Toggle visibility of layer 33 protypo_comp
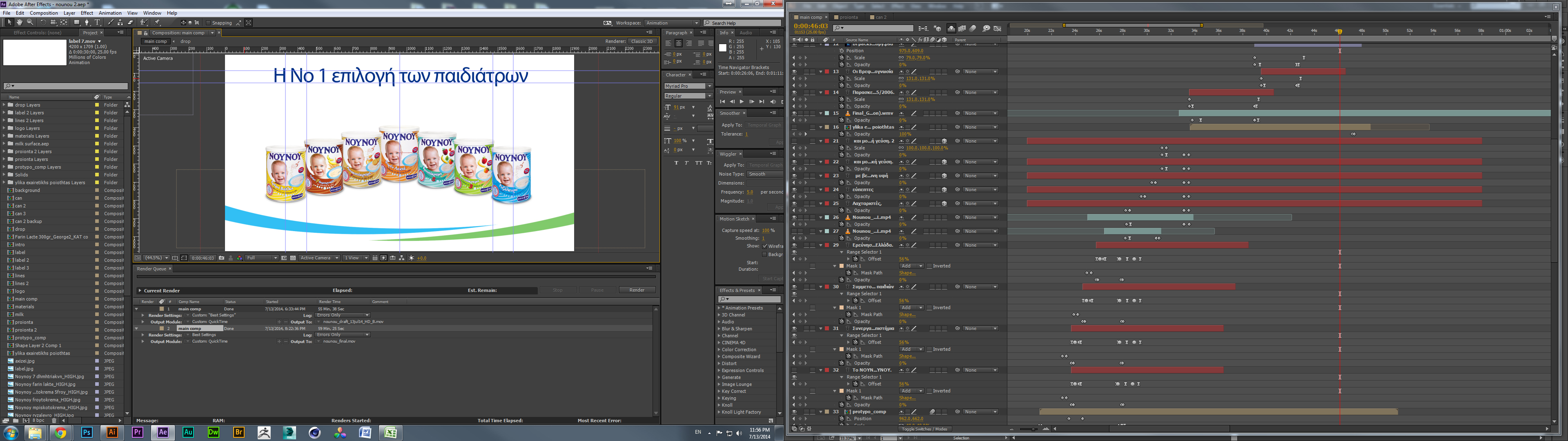This screenshot has height=441, width=1568. pos(794,412)
